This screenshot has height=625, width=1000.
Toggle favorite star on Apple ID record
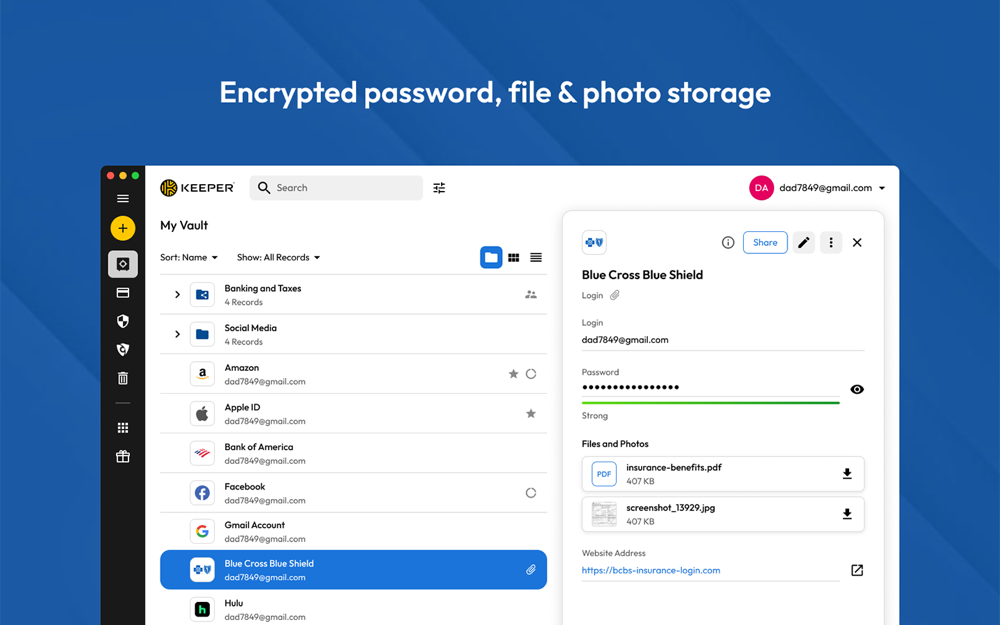[531, 413]
